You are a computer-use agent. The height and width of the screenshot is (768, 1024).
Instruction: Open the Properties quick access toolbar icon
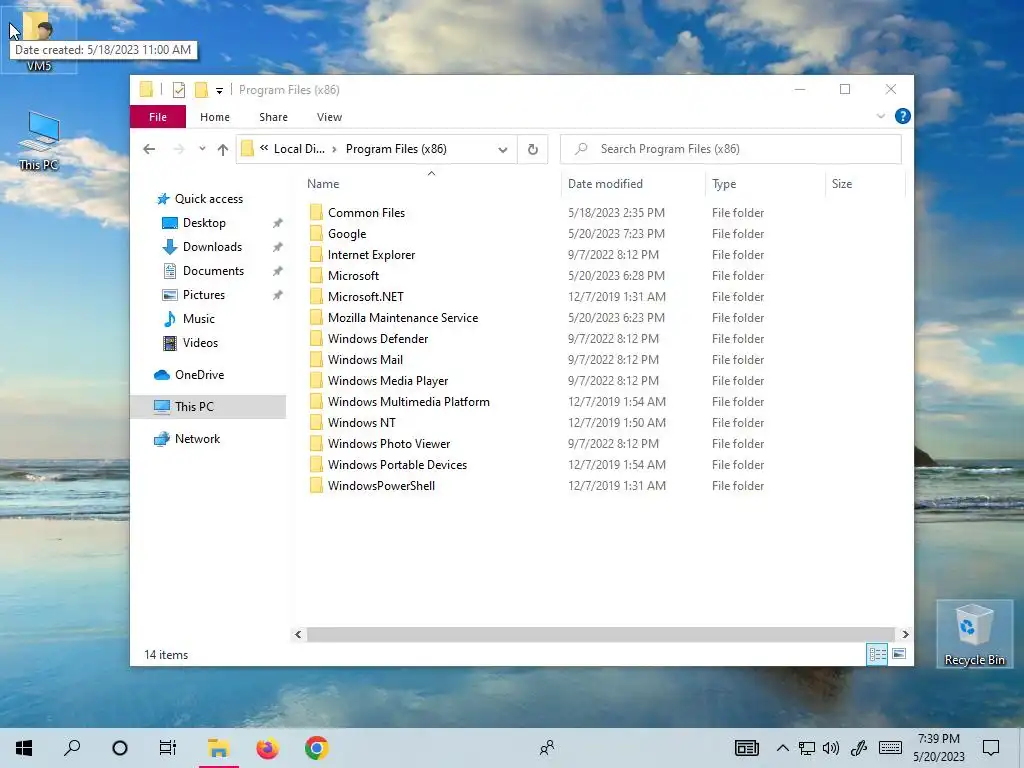(178, 90)
